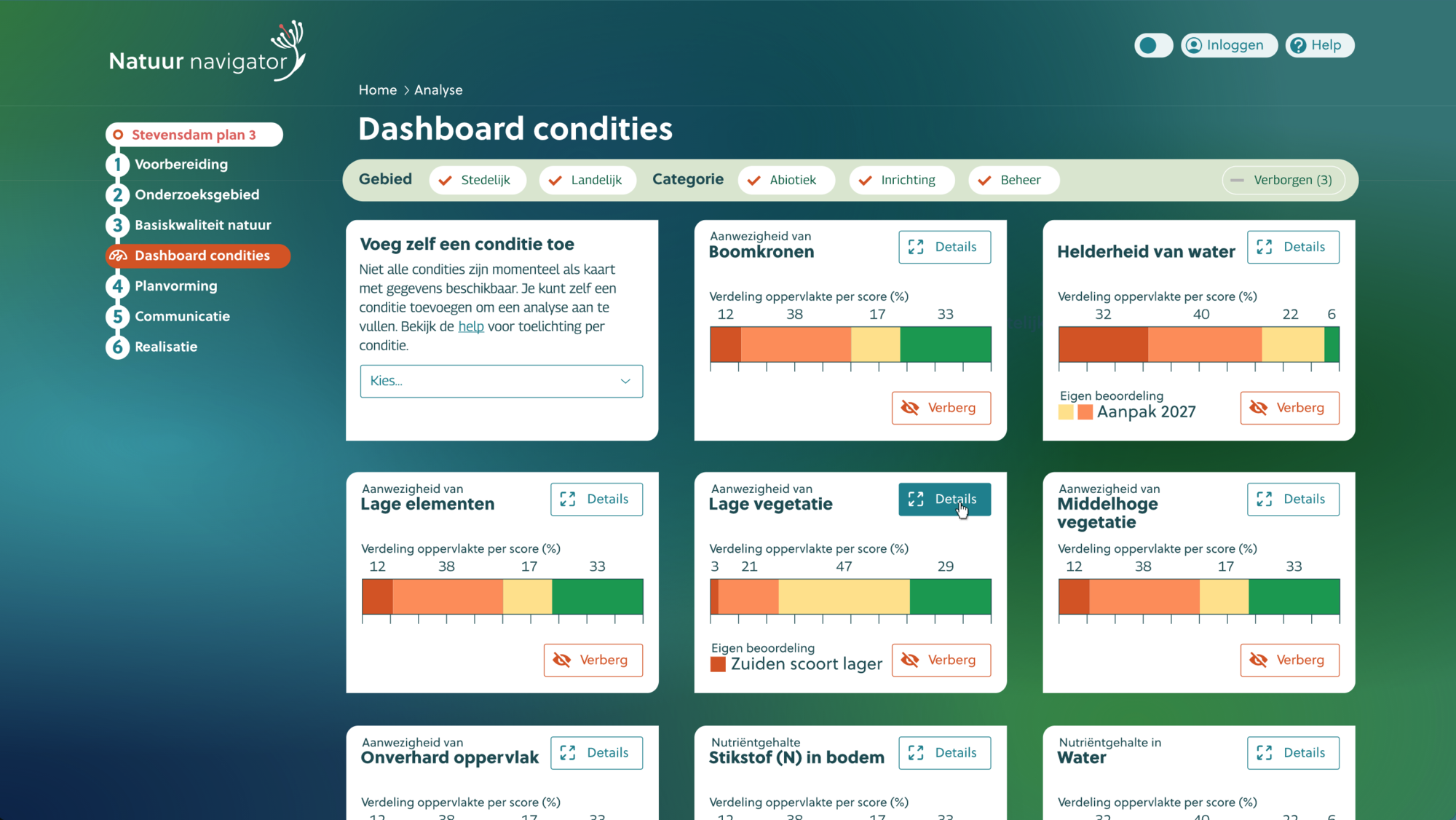
Task: Uncheck the Abiotiek category filter
Action: click(786, 180)
